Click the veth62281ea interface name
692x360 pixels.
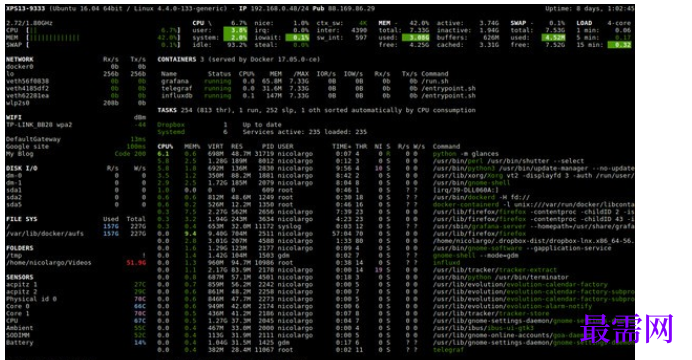click(x=27, y=96)
